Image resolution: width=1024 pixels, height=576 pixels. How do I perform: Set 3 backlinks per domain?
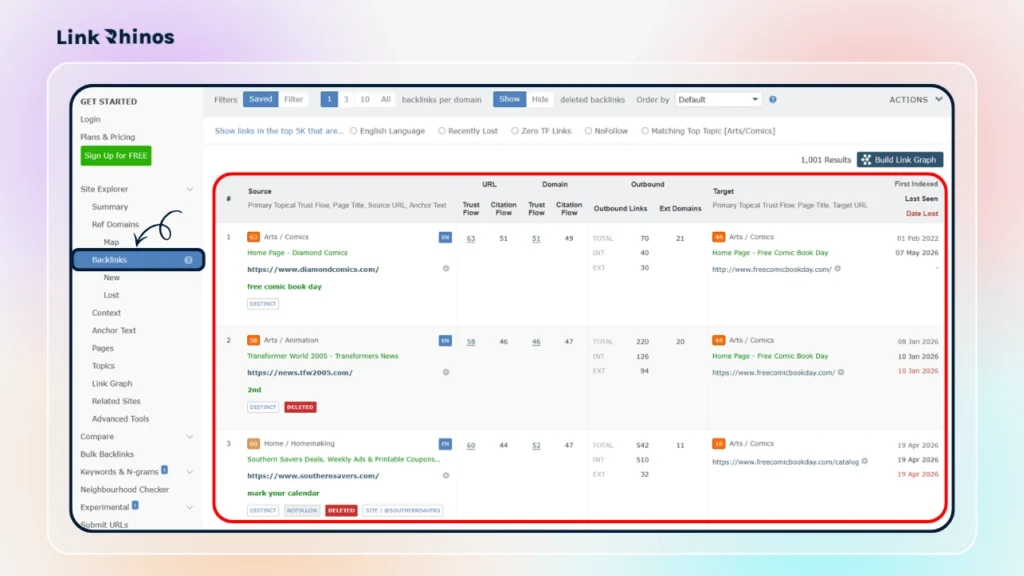346,99
